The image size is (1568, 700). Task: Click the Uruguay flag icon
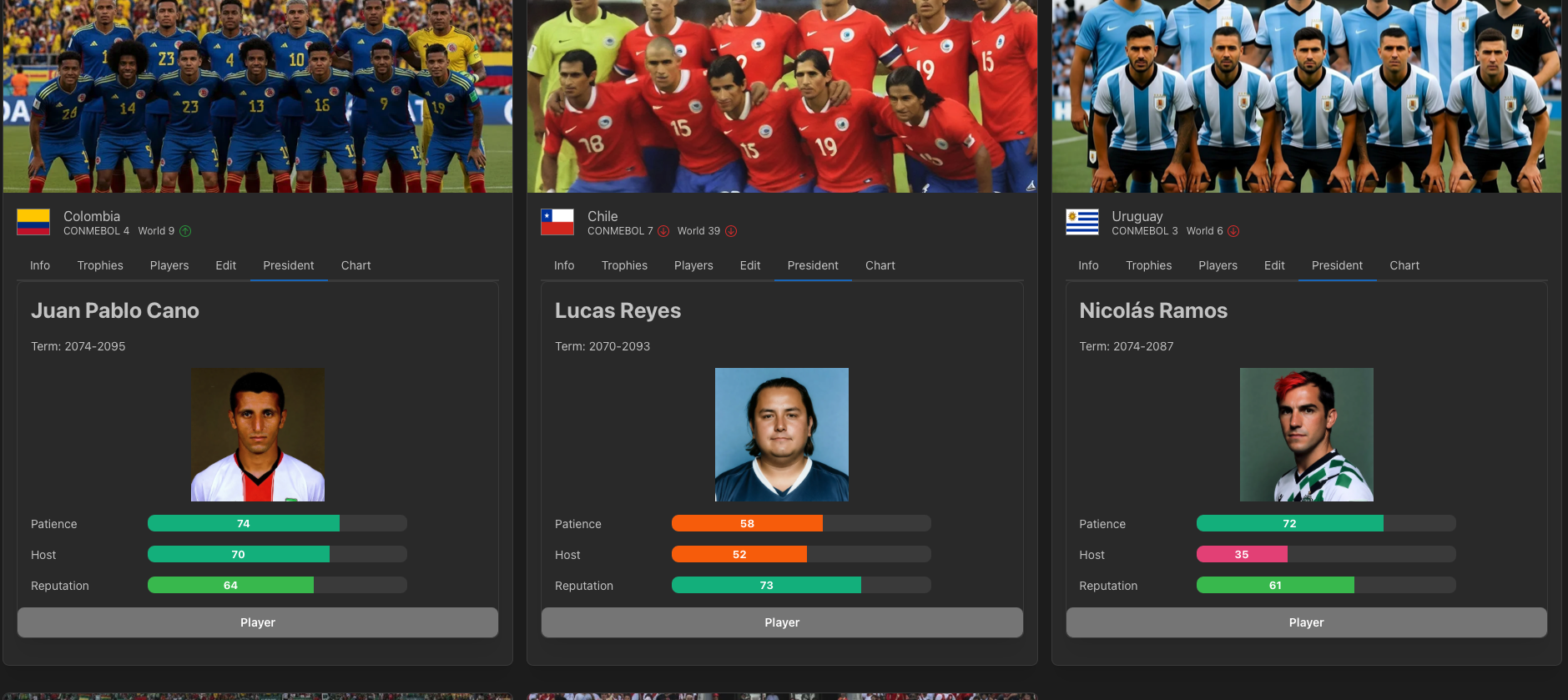click(x=1082, y=222)
